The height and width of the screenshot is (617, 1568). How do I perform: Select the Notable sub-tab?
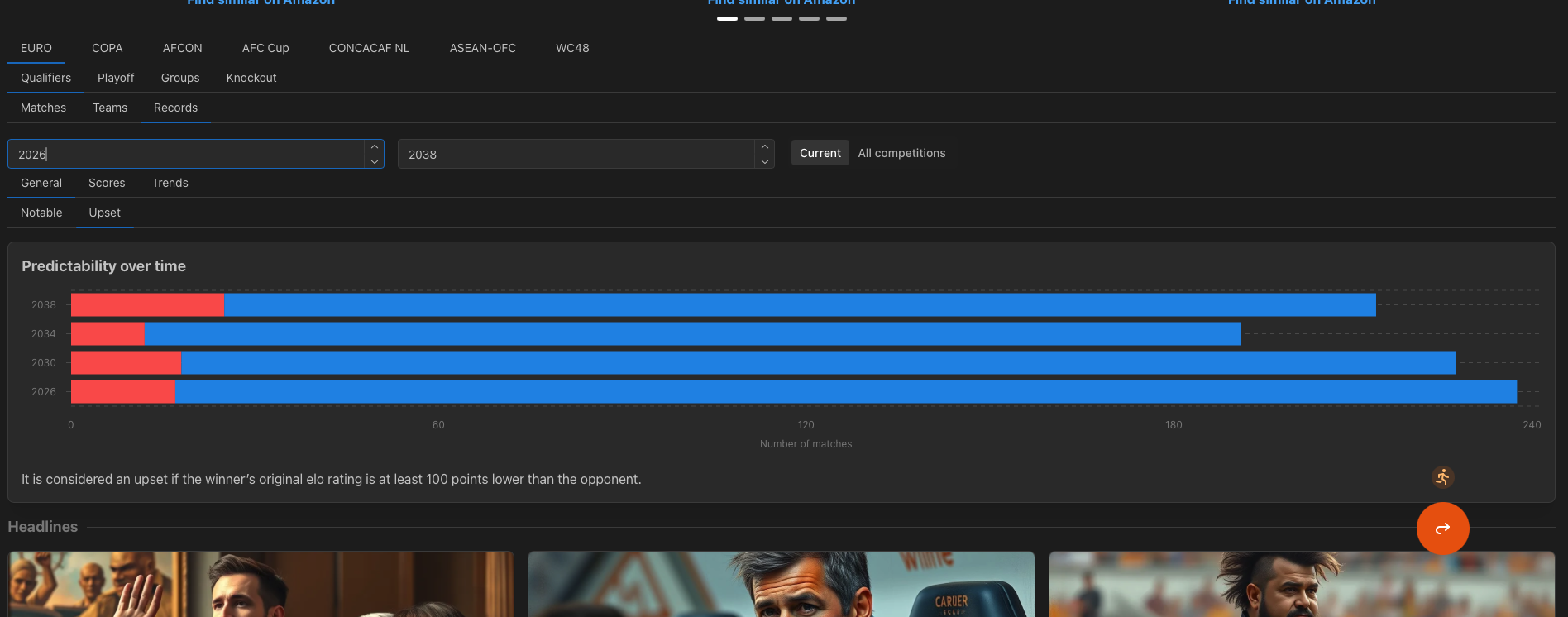tap(41, 213)
